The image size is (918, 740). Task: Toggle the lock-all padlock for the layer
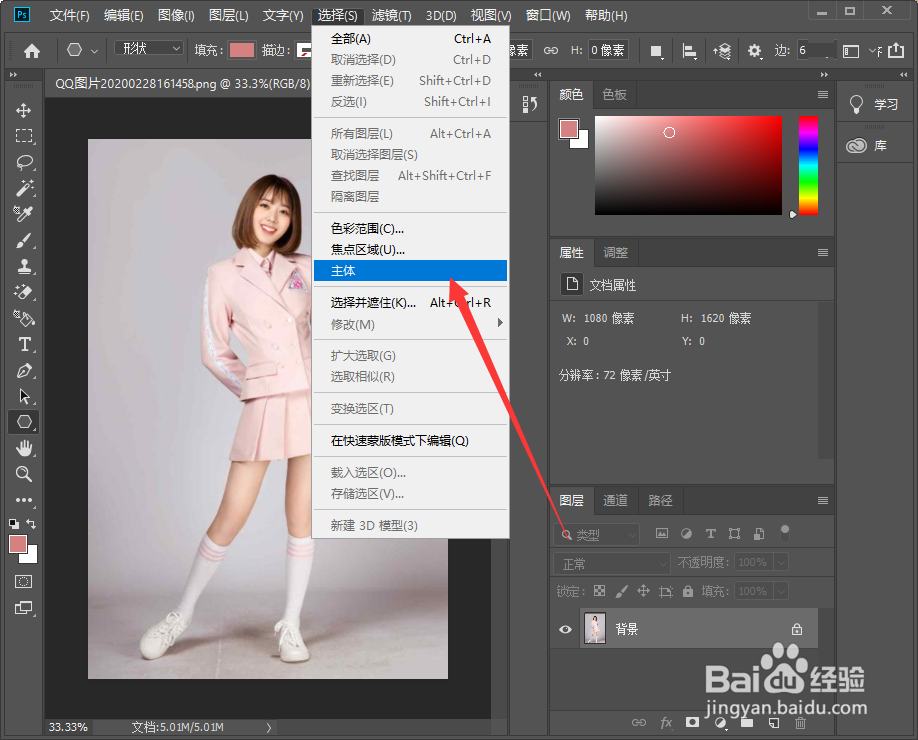point(688,591)
